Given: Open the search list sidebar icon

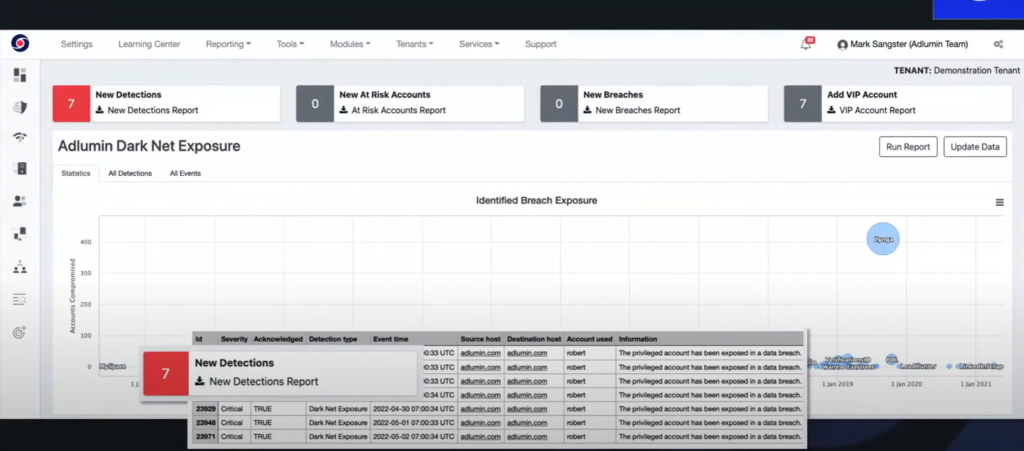Looking at the screenshot, I should click(x=20, y=300).
